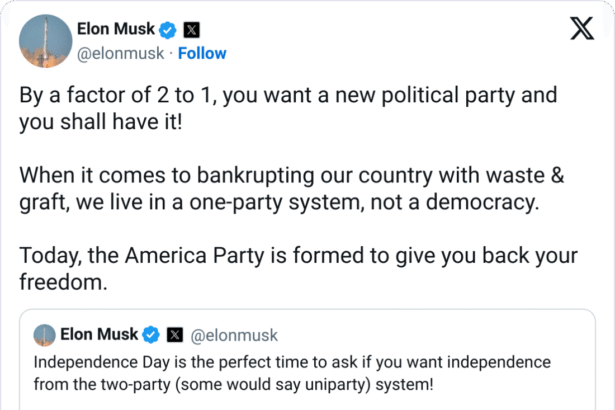615x410 pixels.
Task: Open the large rocket profile avatar at top
Action: 40,40
